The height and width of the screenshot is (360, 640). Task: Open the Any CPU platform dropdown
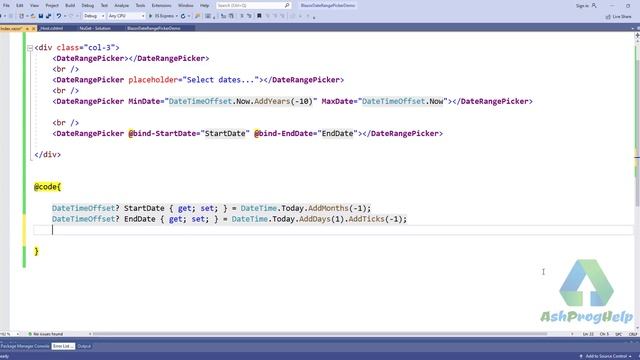tap(127, 16)
